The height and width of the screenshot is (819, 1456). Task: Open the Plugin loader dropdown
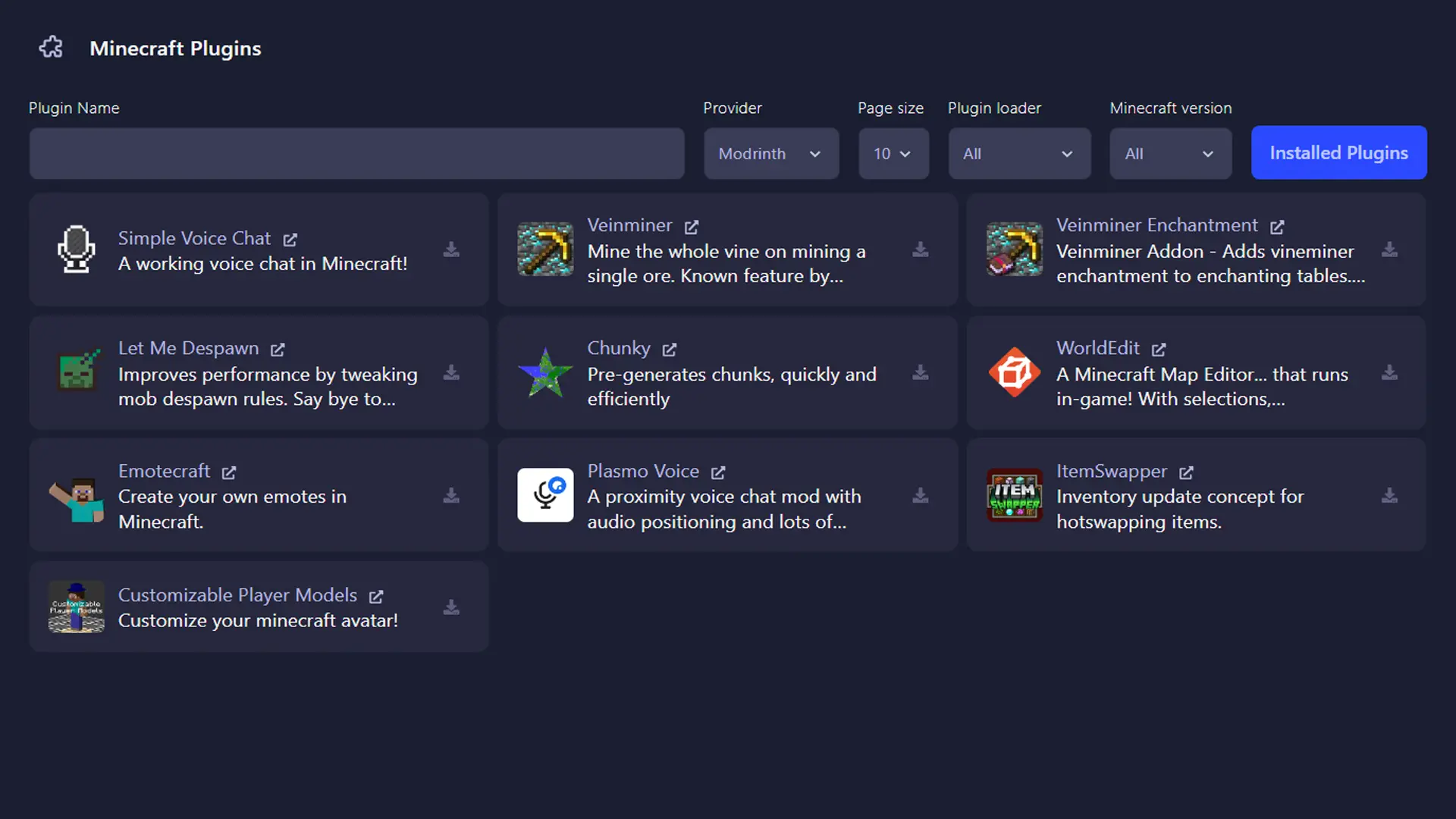tap(1019, 153)
